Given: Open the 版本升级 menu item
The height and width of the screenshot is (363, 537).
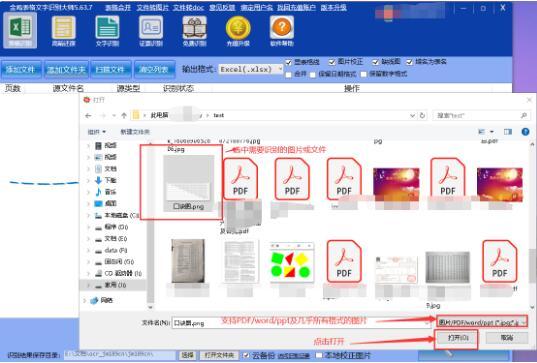Looking at the screenshot, I should point(334,7).
